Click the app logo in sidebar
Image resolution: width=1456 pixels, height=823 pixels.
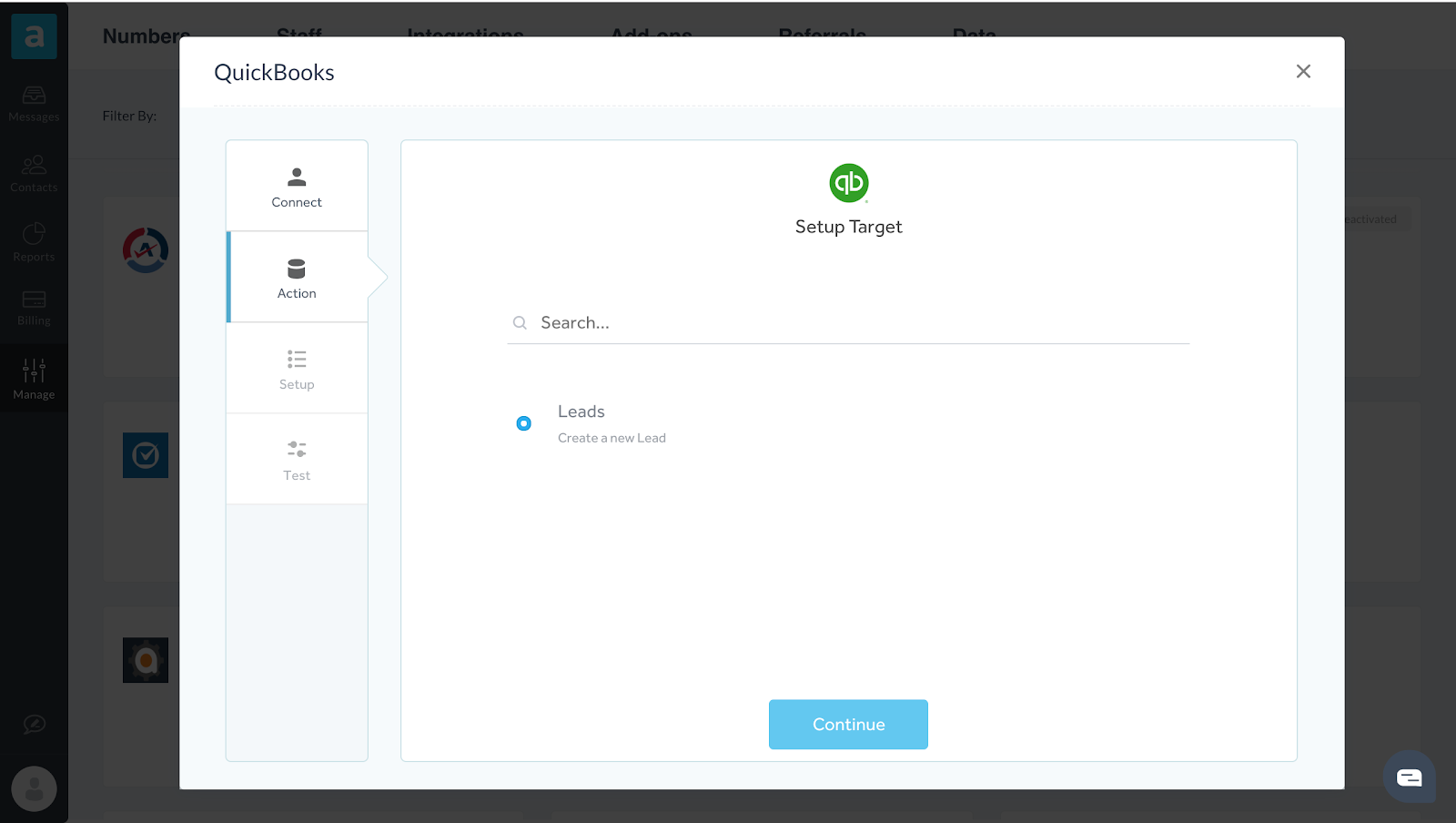34,36
